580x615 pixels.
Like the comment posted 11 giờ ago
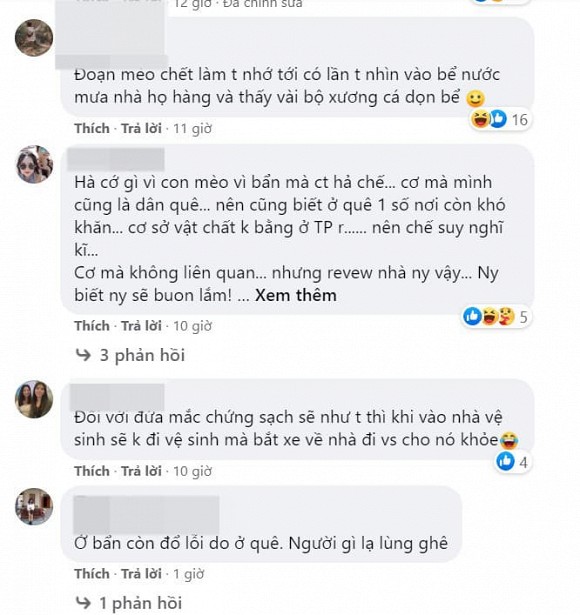tap(92, 128)
